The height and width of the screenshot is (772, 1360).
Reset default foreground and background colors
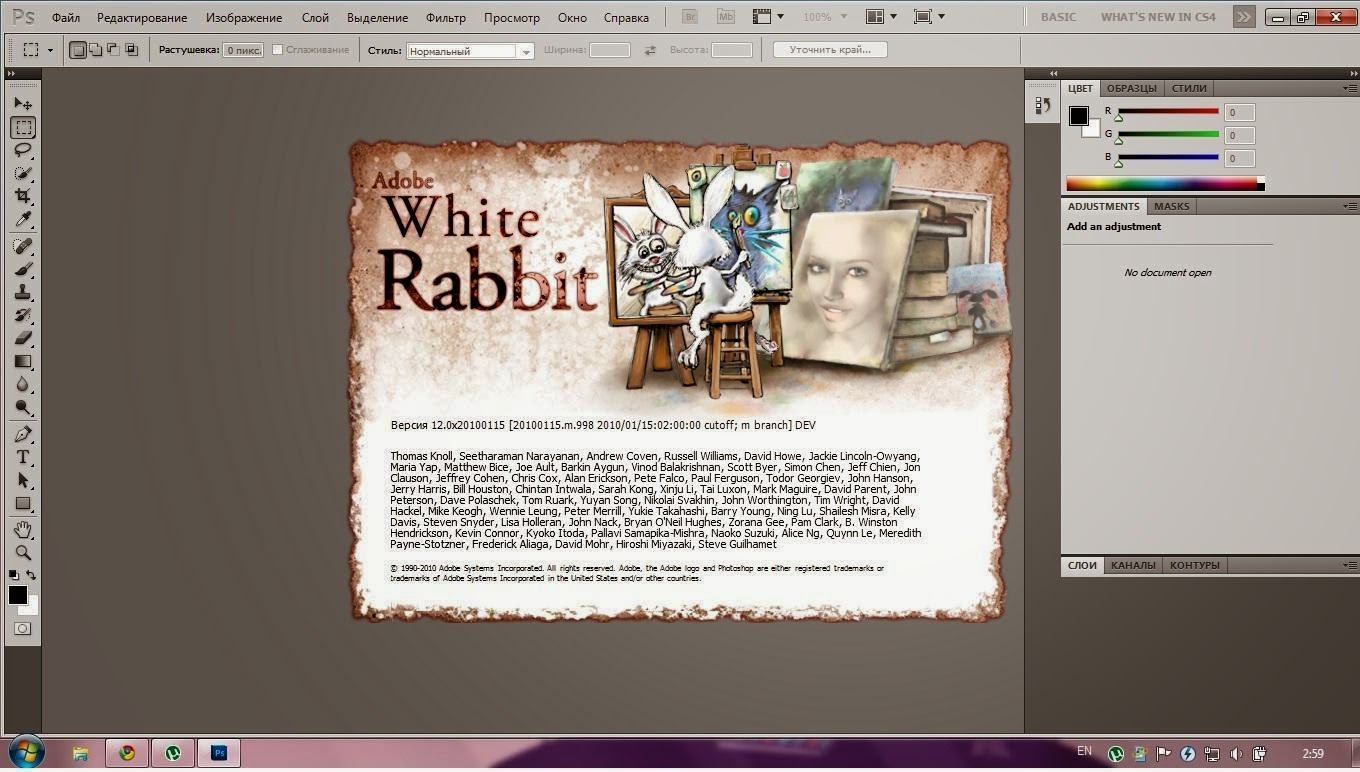14,575
